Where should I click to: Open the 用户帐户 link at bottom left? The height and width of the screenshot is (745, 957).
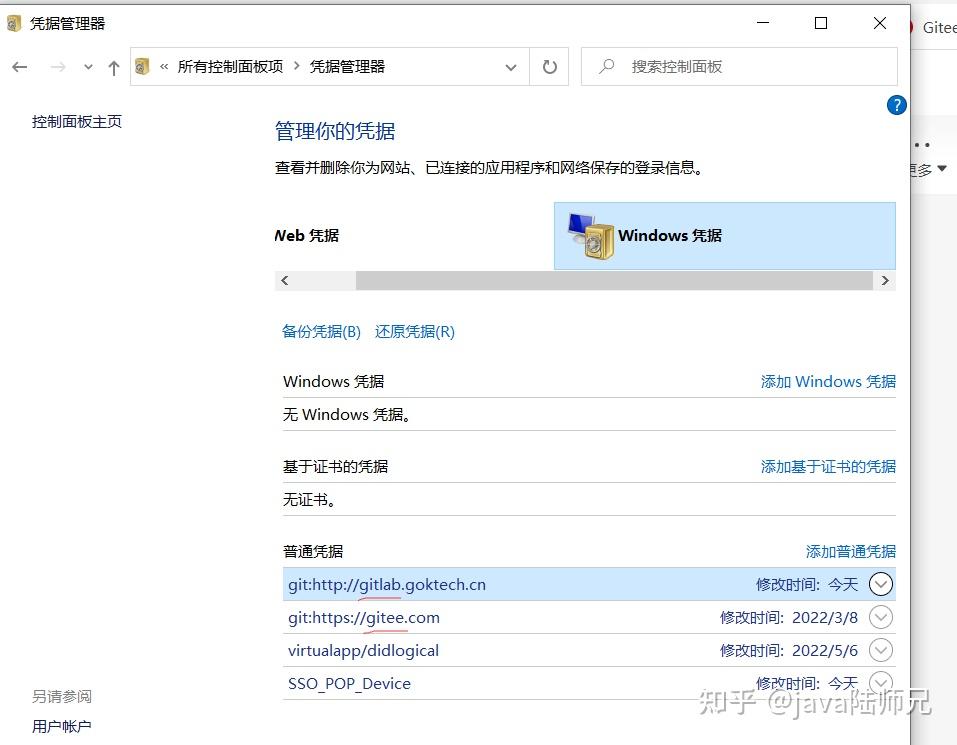tap(61, 726)
